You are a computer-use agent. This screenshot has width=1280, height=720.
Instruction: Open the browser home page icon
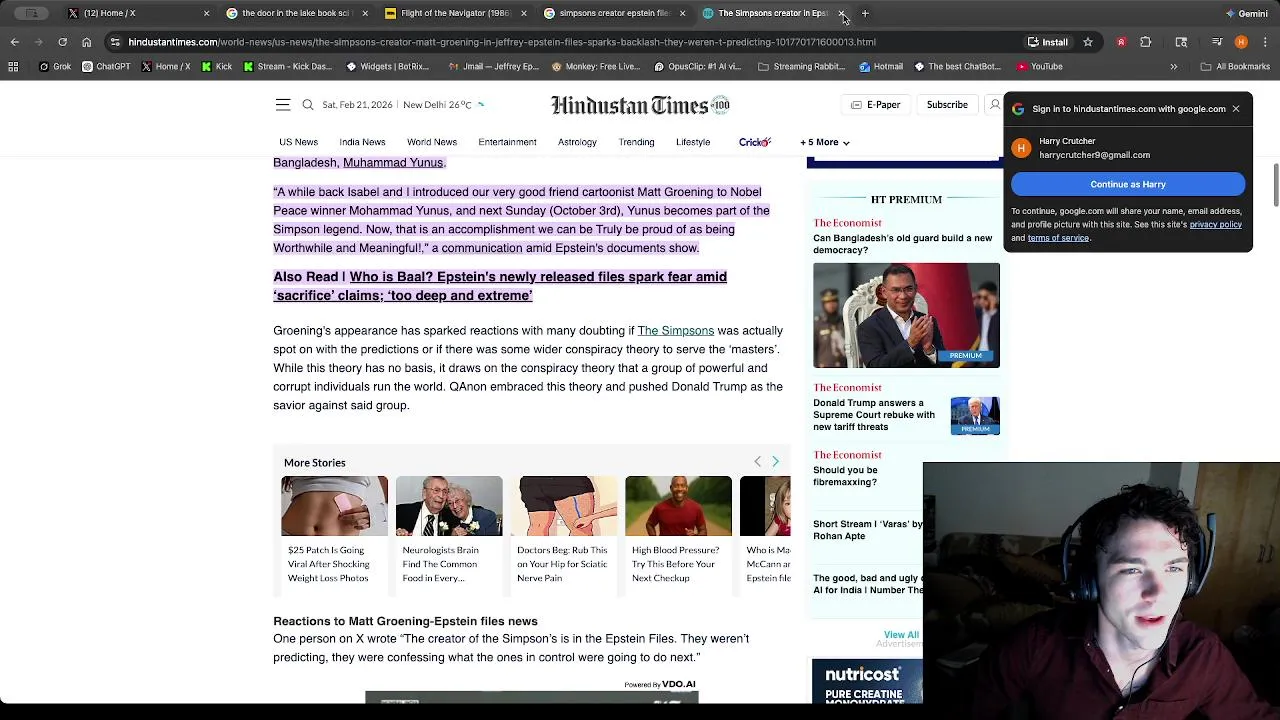pyautogui.click(x=86, y=42)
